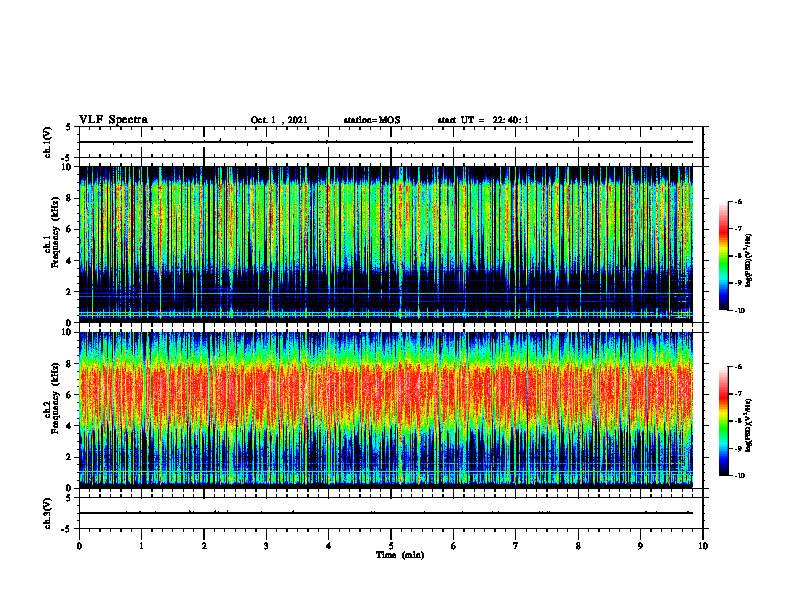Screen dimensions: 792x612
Task: Click the "VLF Spectra" plot title
Action: point(113,120)
